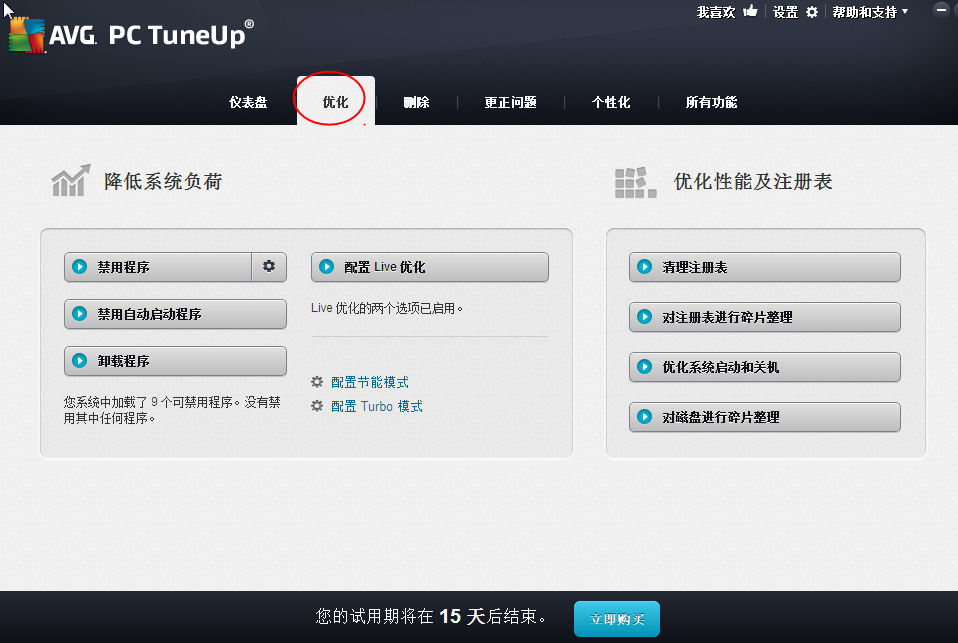Click play icon on 卸载程序
958x643 pixels.
(79, 361)
